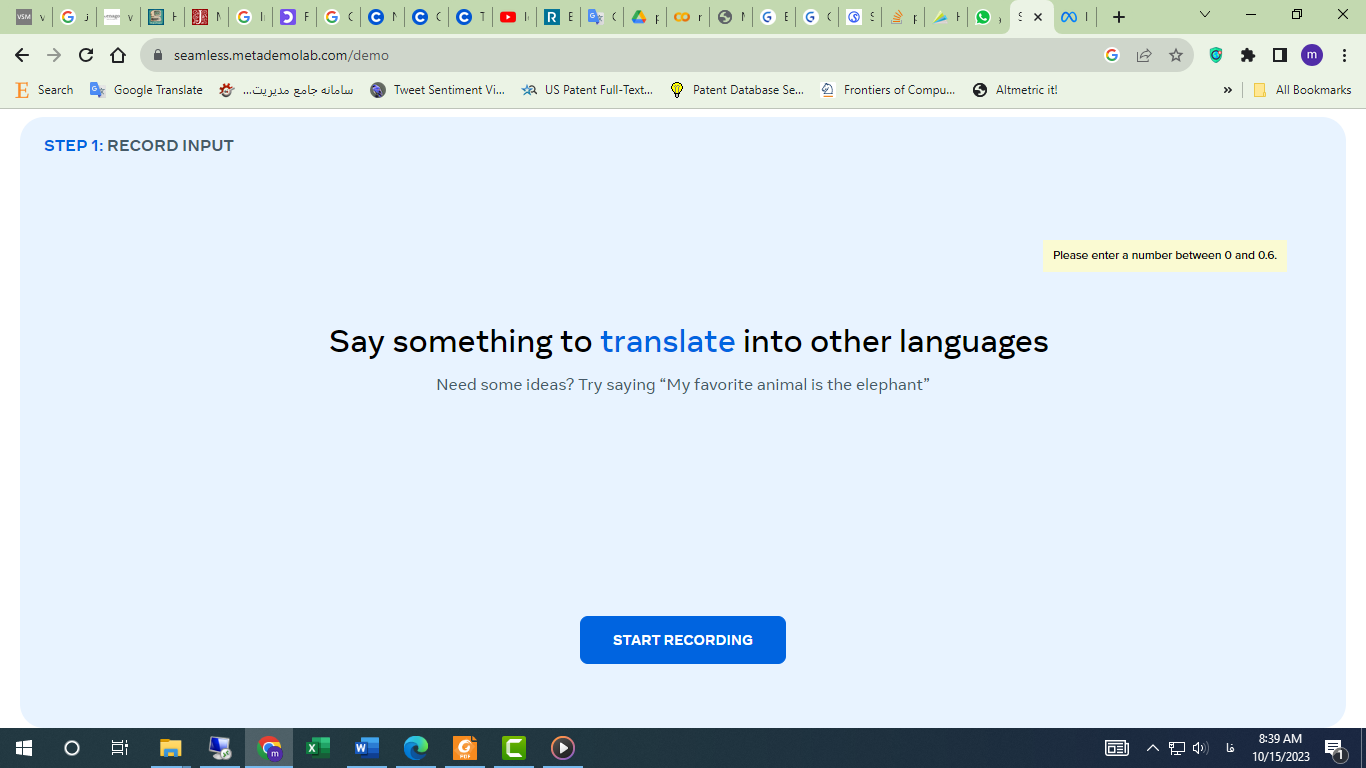Open the Chrome three-dot menu
This screenshot has height=768, width=1366.
click(x=1345, y=55)
